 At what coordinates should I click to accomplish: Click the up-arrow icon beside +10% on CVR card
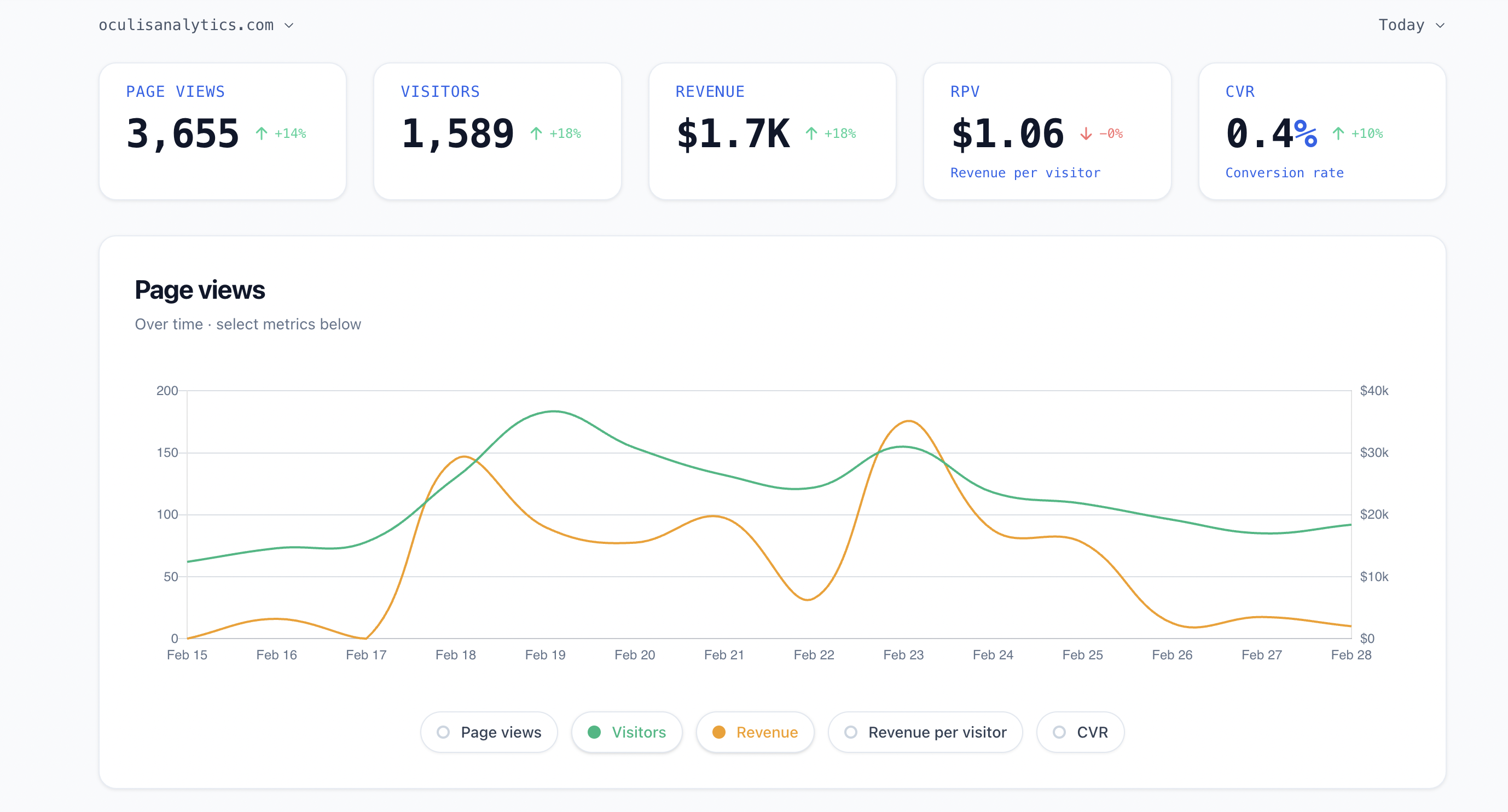tap(1338, 133)
